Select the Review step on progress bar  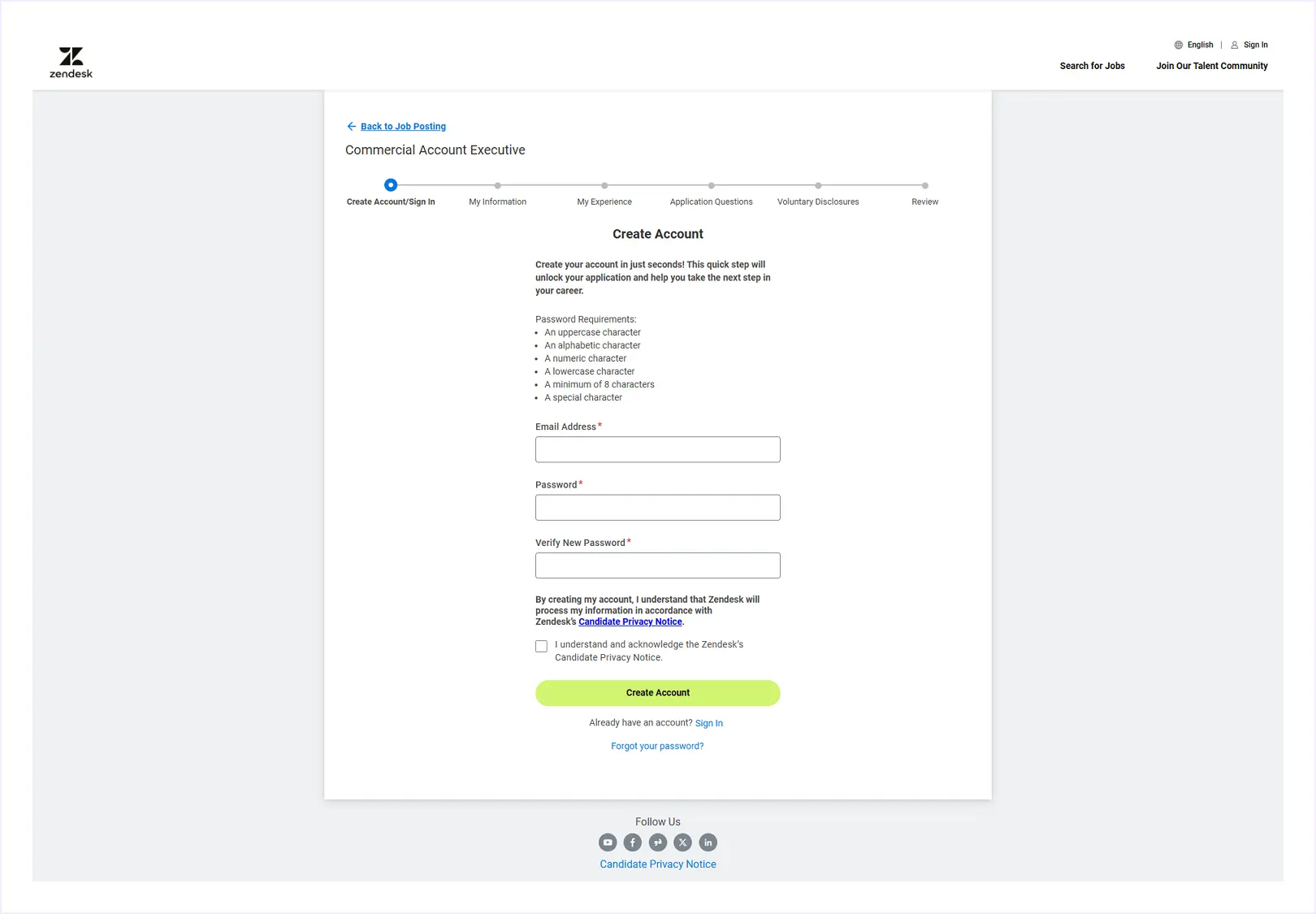tap(924, 185)
